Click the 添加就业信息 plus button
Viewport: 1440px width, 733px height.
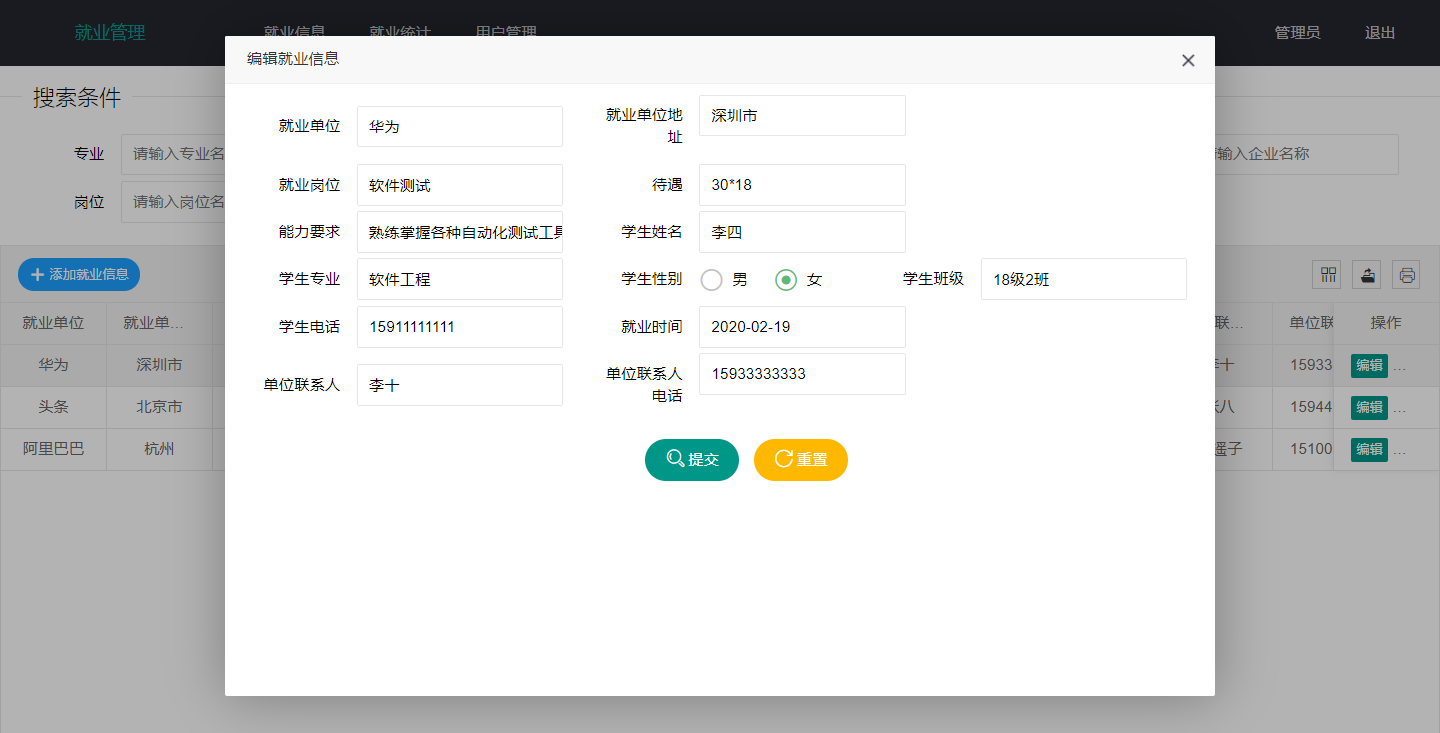click(79, 274)
